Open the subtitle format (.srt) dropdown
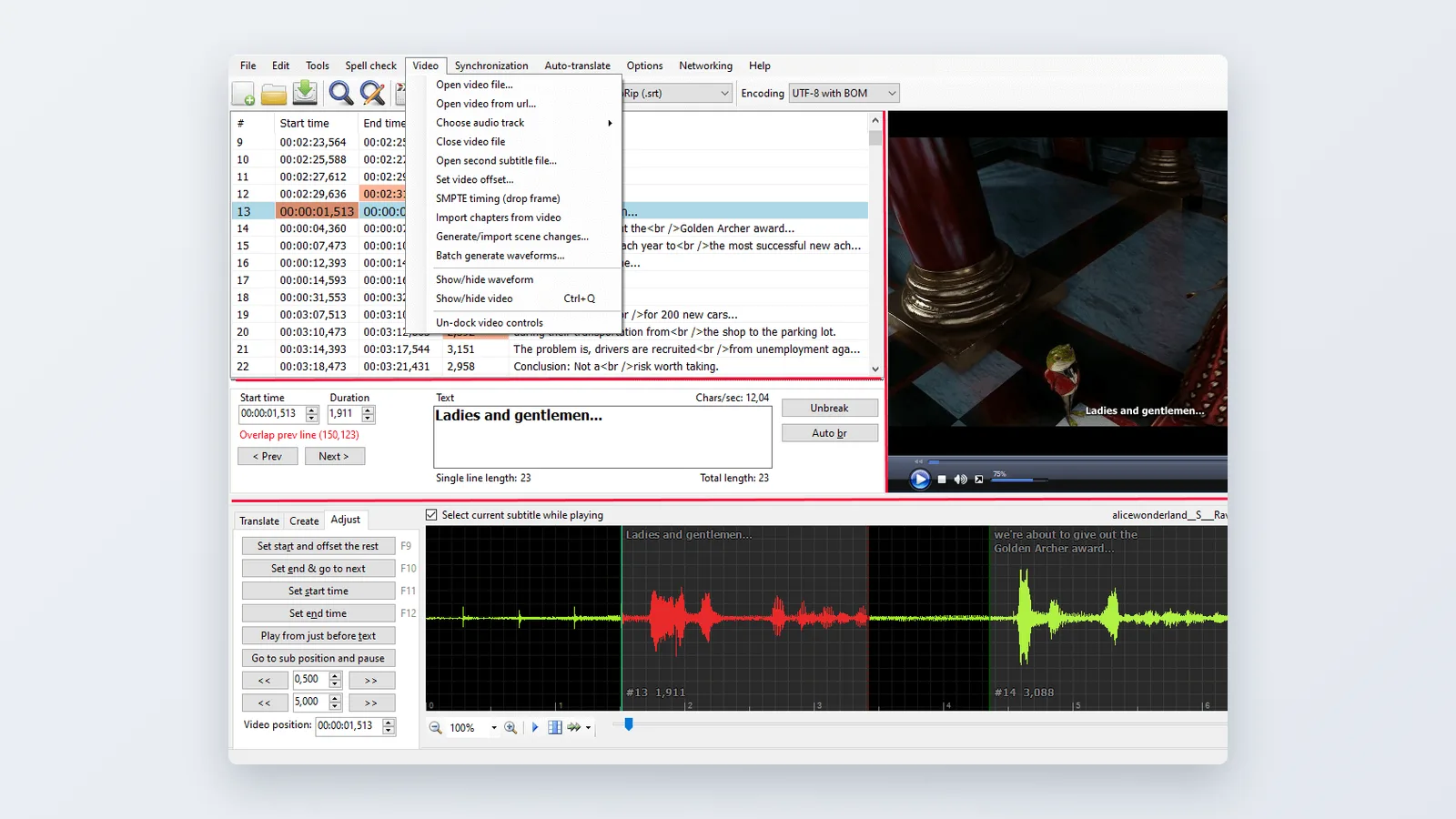Image resolution: width=1456 pixels, height=819 pixels. pos(677,93)
